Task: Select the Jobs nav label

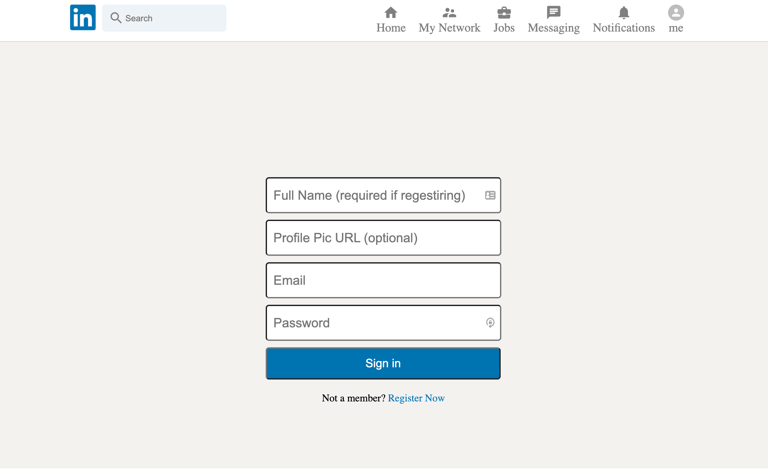Action: (x=504, y=28)
